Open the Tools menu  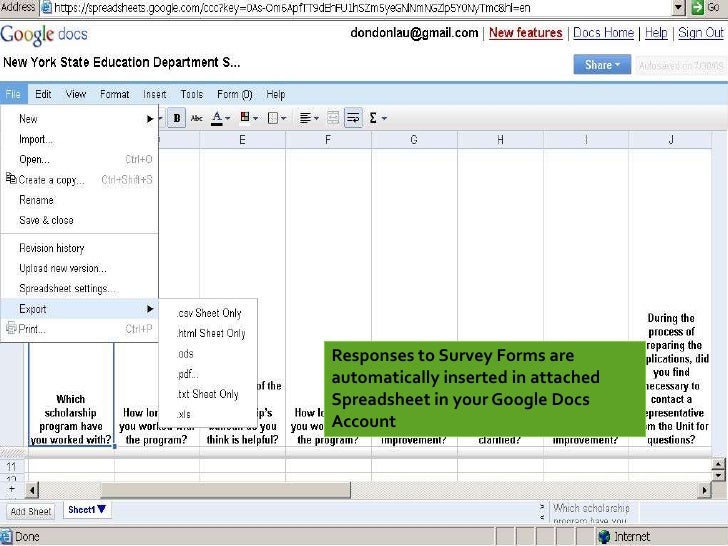(x=192, y=94)
